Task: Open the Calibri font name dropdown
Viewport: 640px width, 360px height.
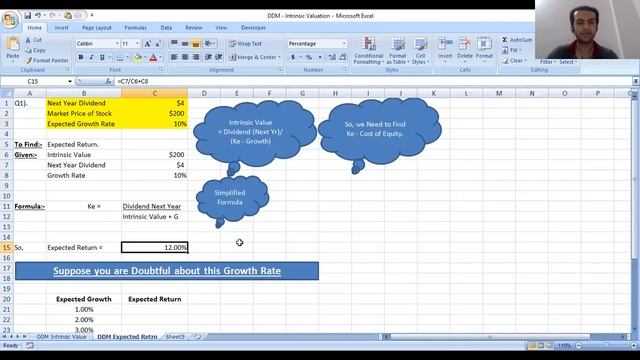Action: [117, 44]
